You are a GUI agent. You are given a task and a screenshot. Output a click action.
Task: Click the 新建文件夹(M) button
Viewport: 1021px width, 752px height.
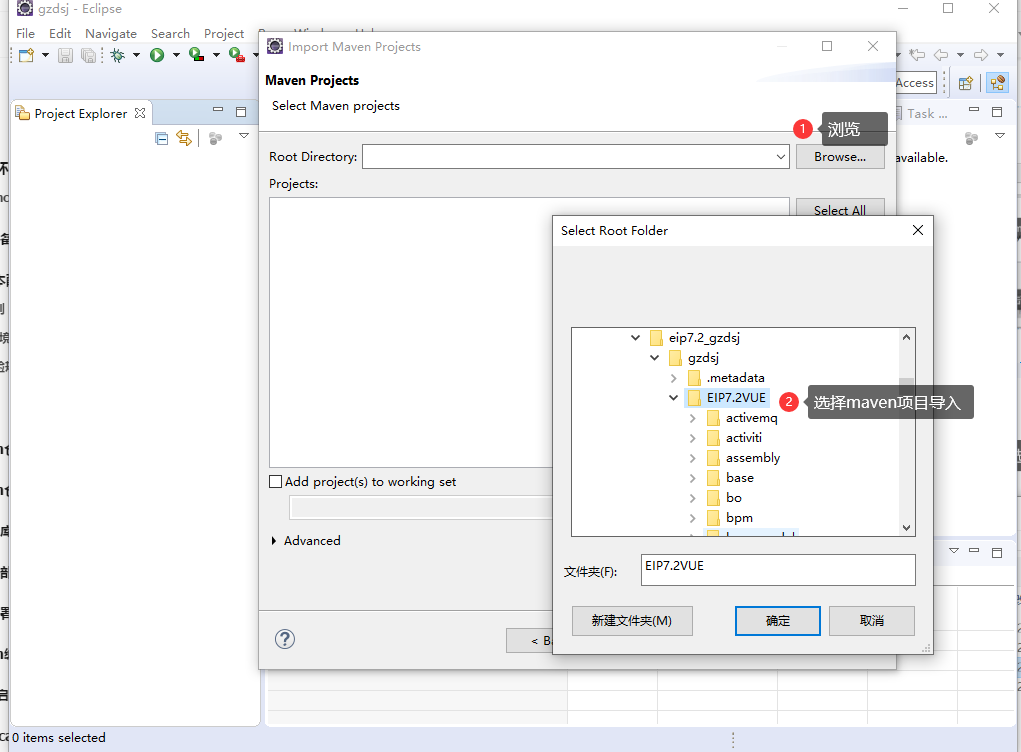coord(632,621)
